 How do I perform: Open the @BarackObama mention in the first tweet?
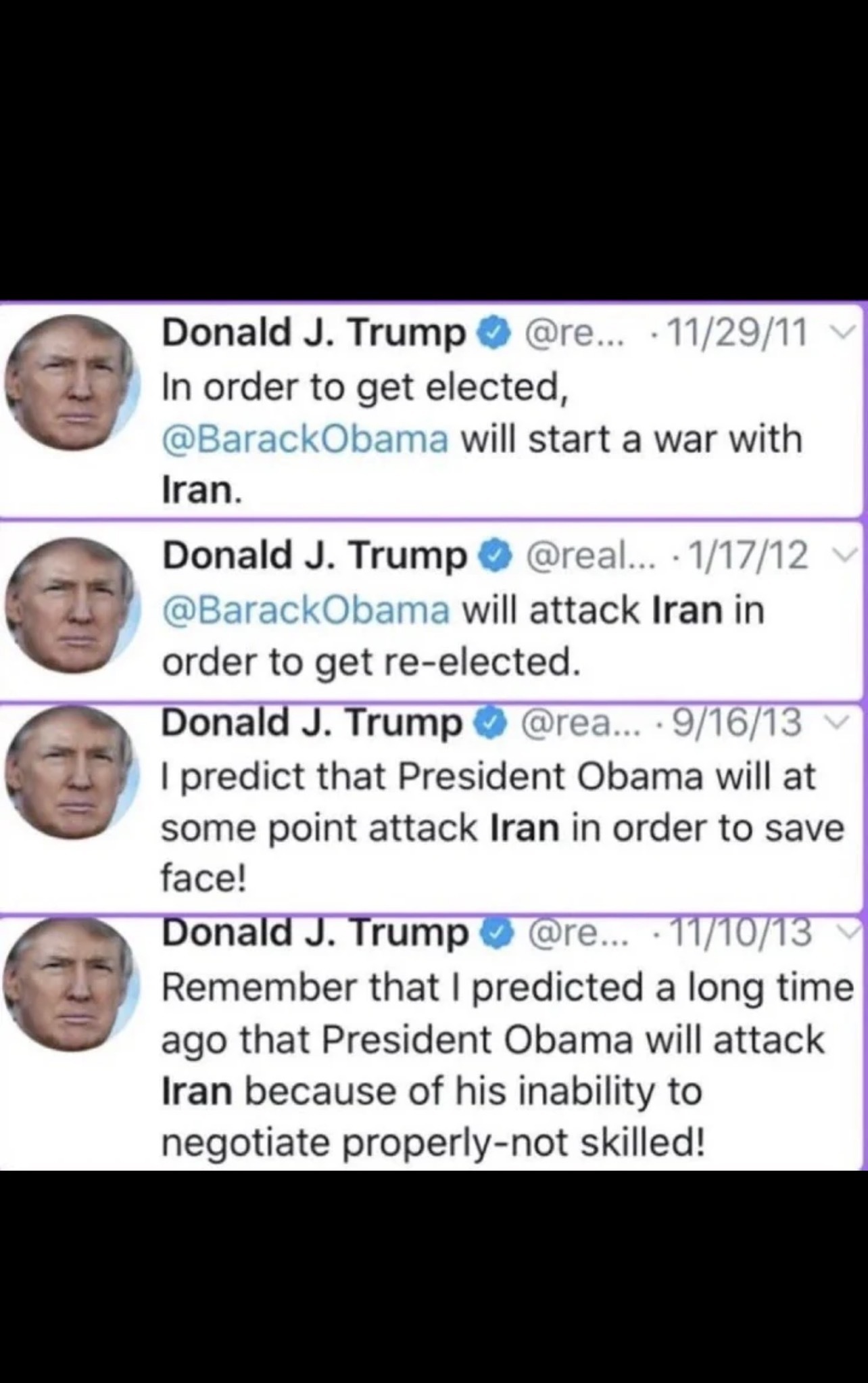(305, 439)
